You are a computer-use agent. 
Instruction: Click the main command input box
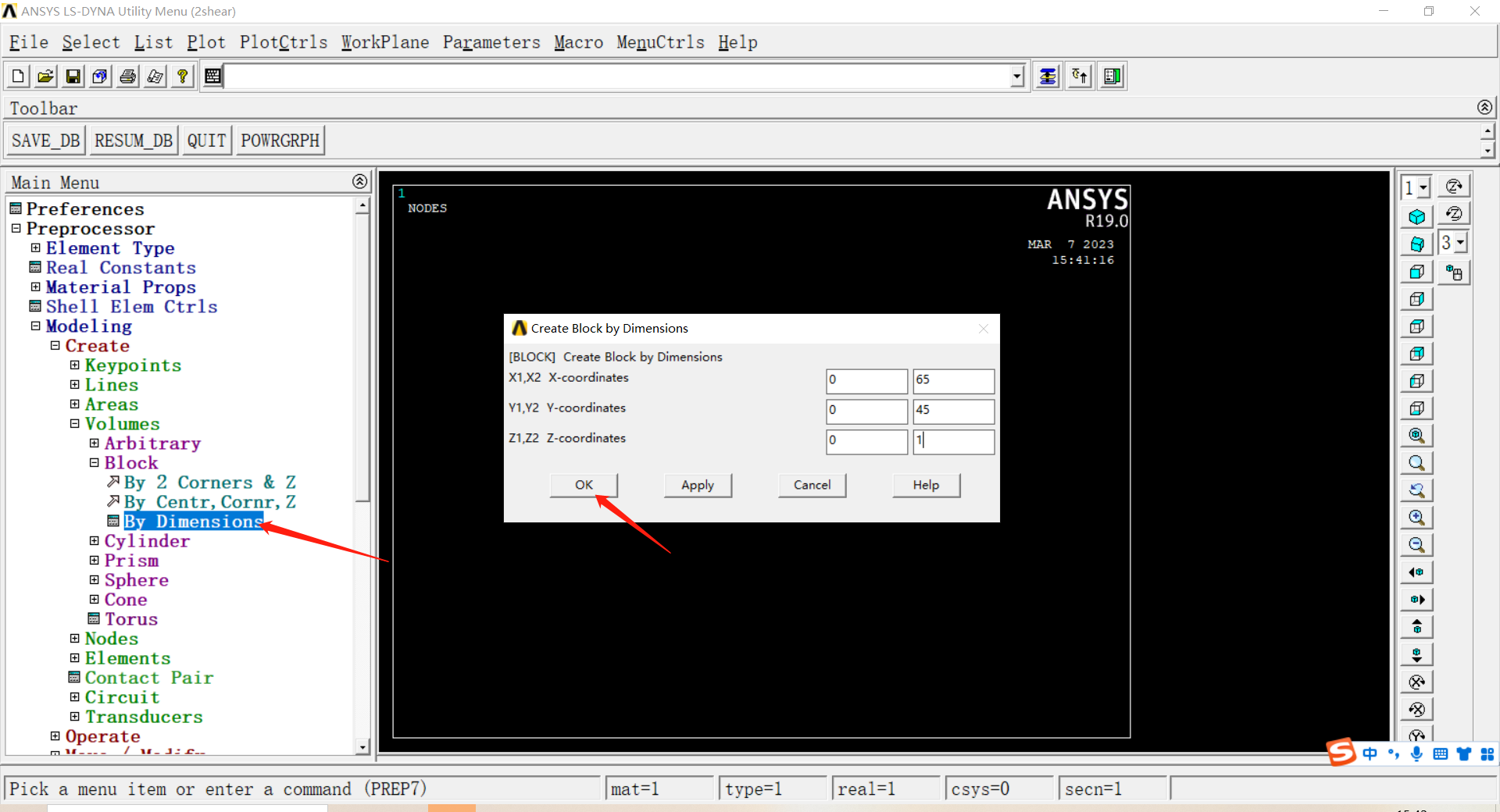tap(617, 77)
